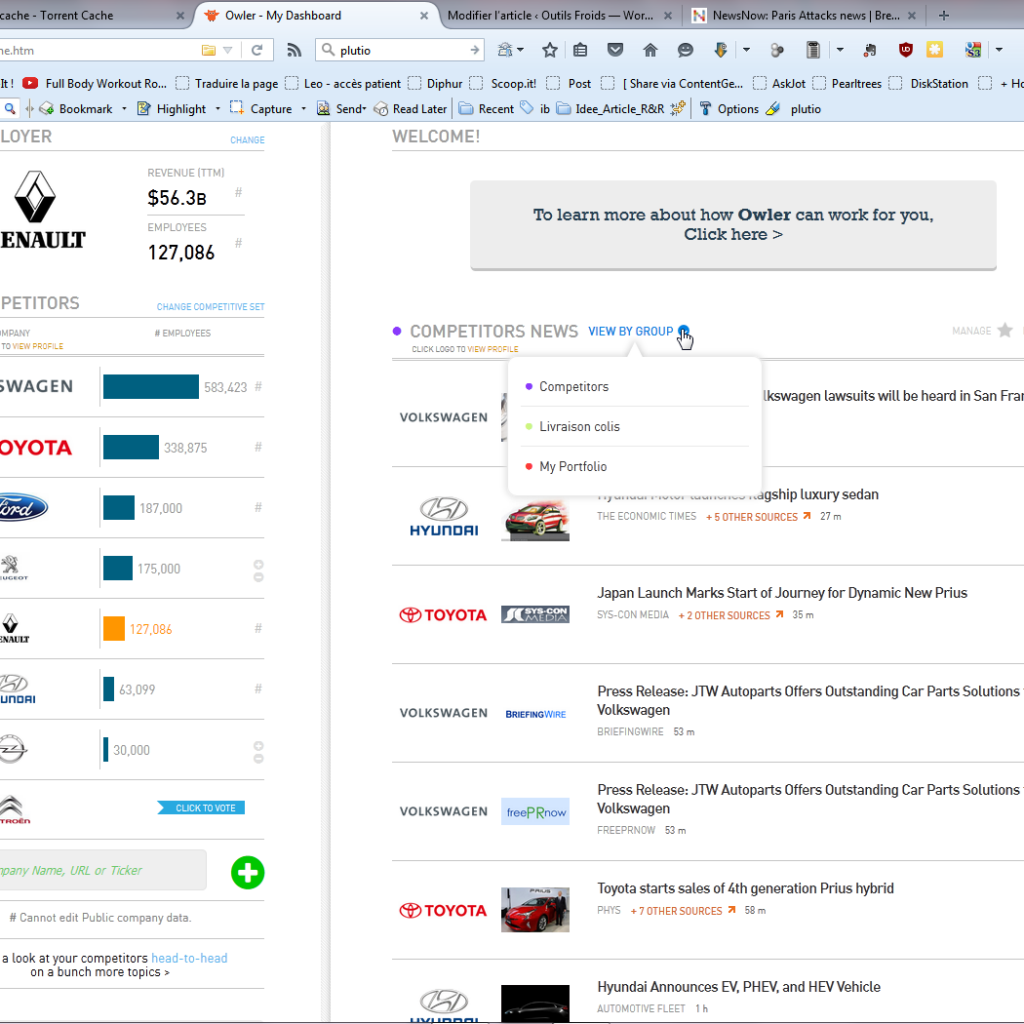The width and height of the screenshot is (1024, 1024).
Task: Reload the page with the refresh icon
Action: pyautogui.click(x=257, y=50)
